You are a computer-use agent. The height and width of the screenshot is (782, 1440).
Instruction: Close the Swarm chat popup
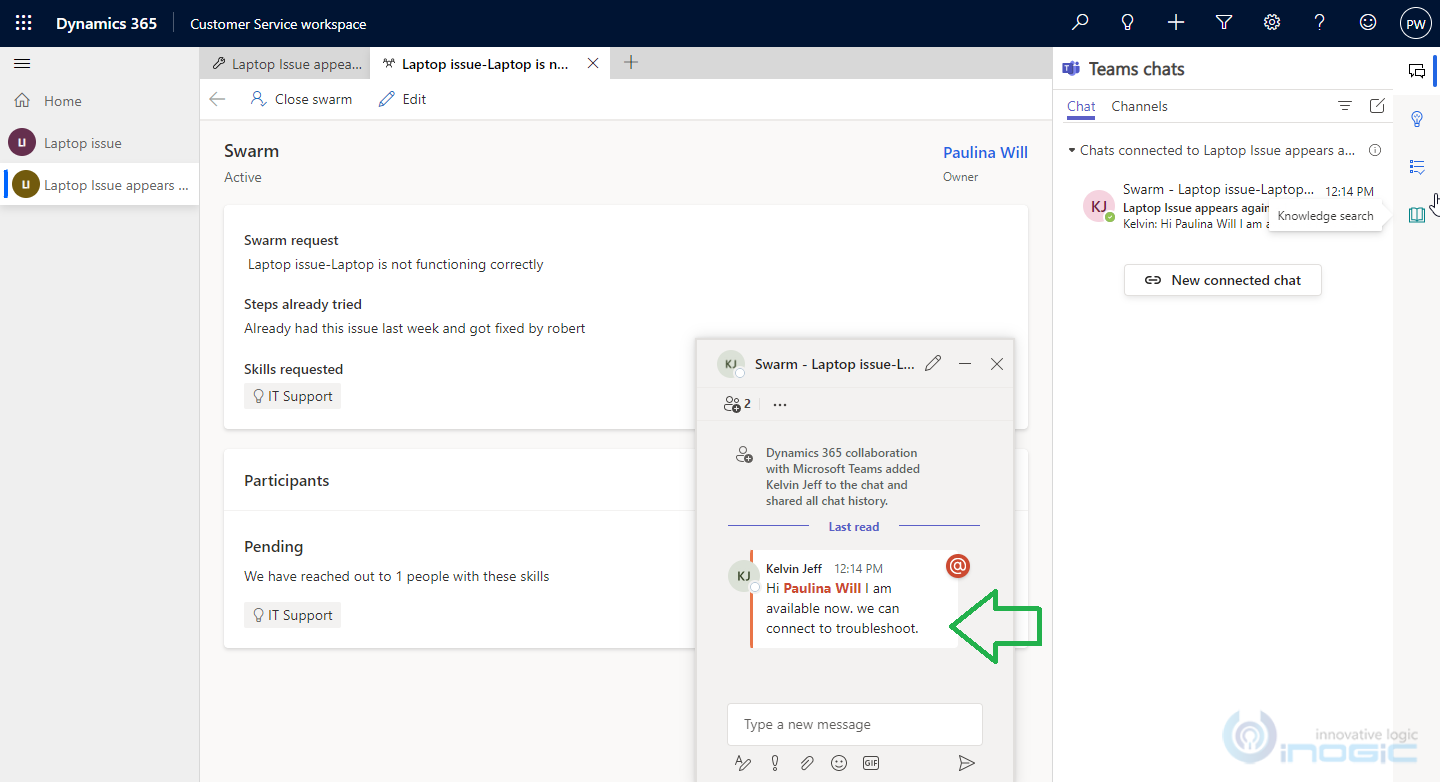coord(997,364)
